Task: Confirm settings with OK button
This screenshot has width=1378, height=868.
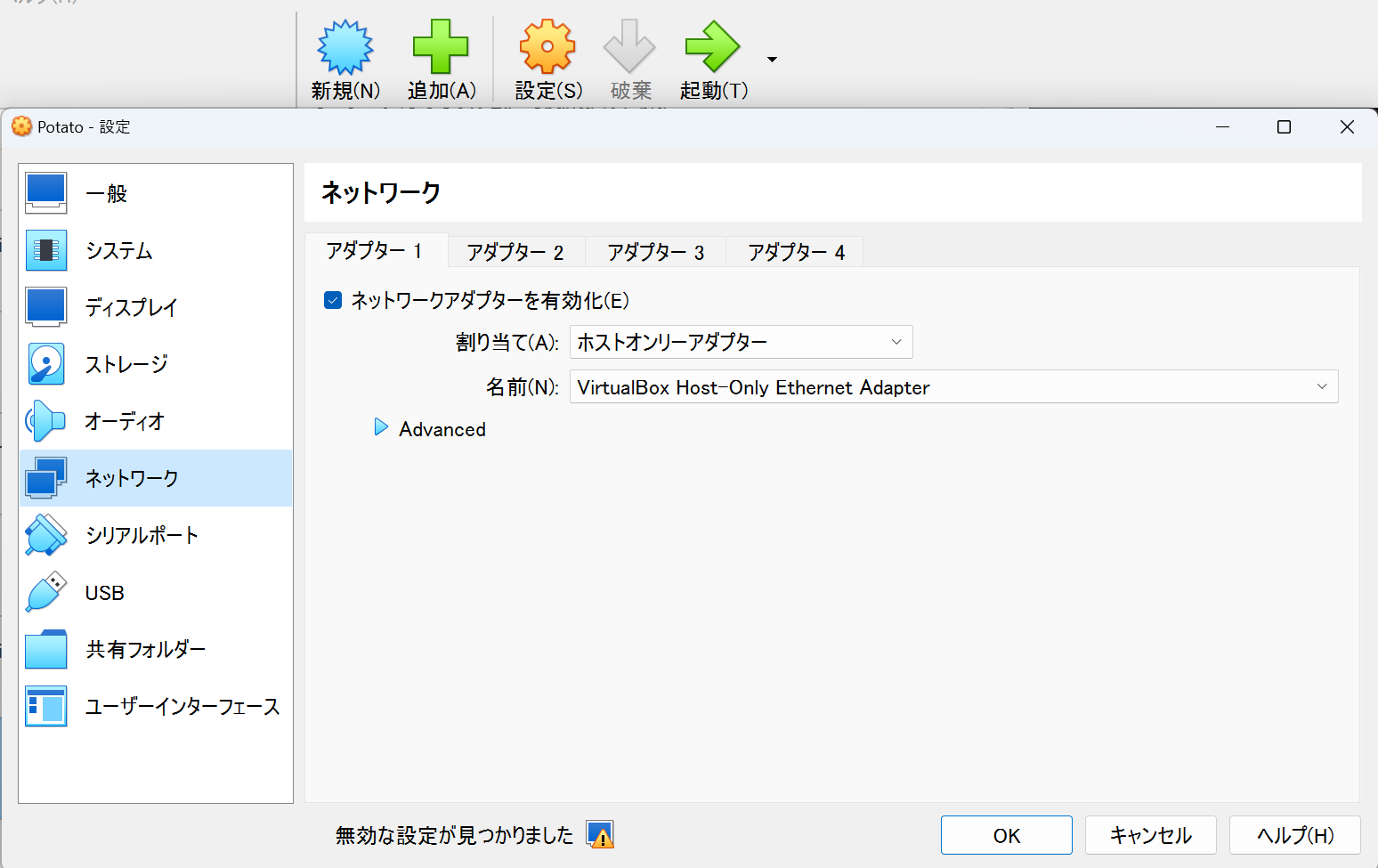Action: (x=1007, y=835)
